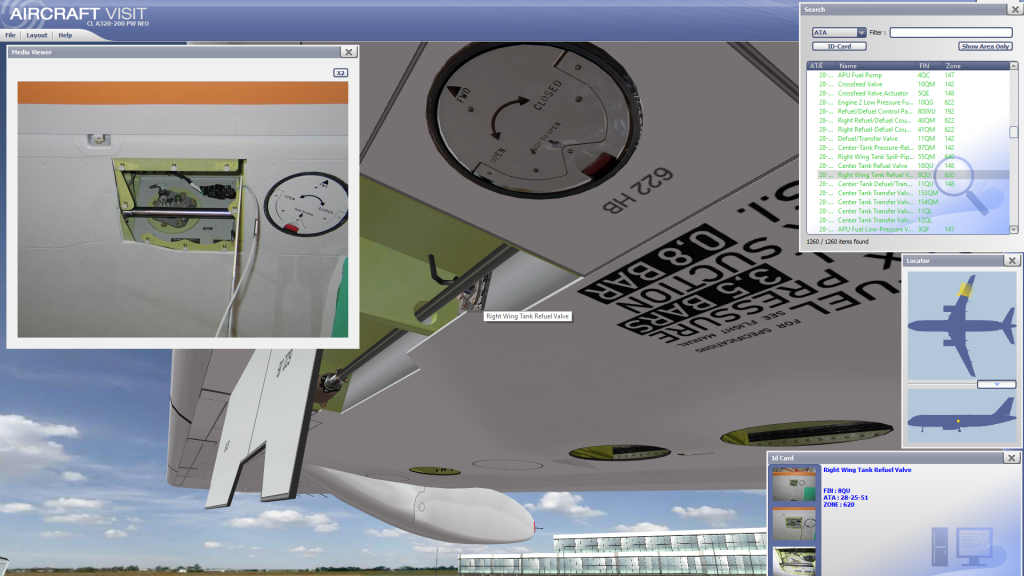Viewport: 1024px width, 576px height.
Task: Click the X2 zoom button in Media Viewer
Action: click(x=340, y=72)
